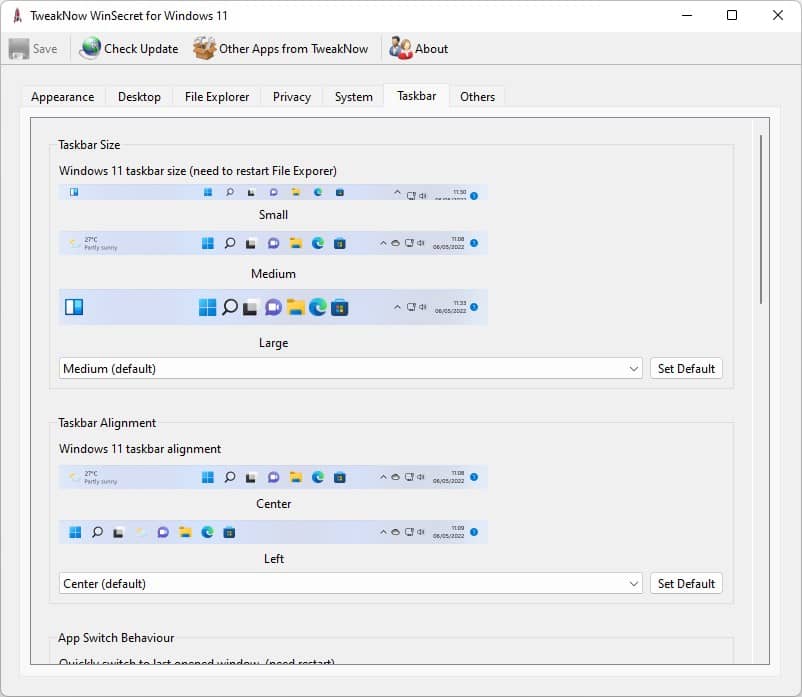
Task: Click the Medium taskbar size preview image
Action: 273,243
